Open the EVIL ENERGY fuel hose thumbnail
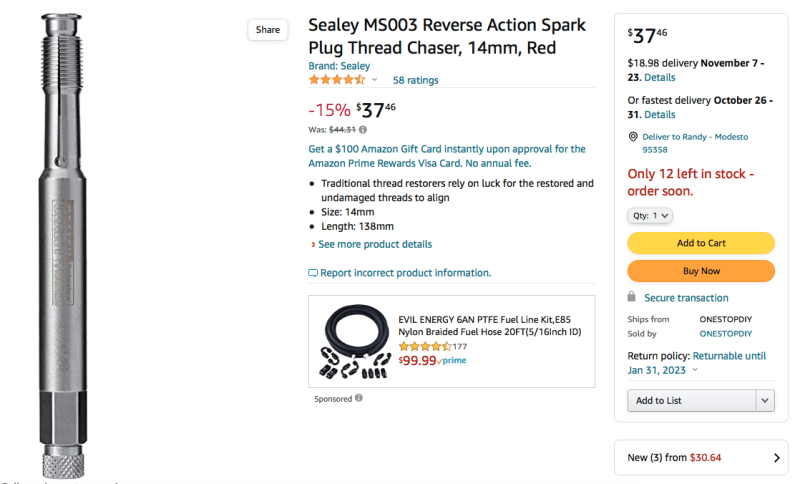This screenshot has height=484, width=800. tap(354, 344)
